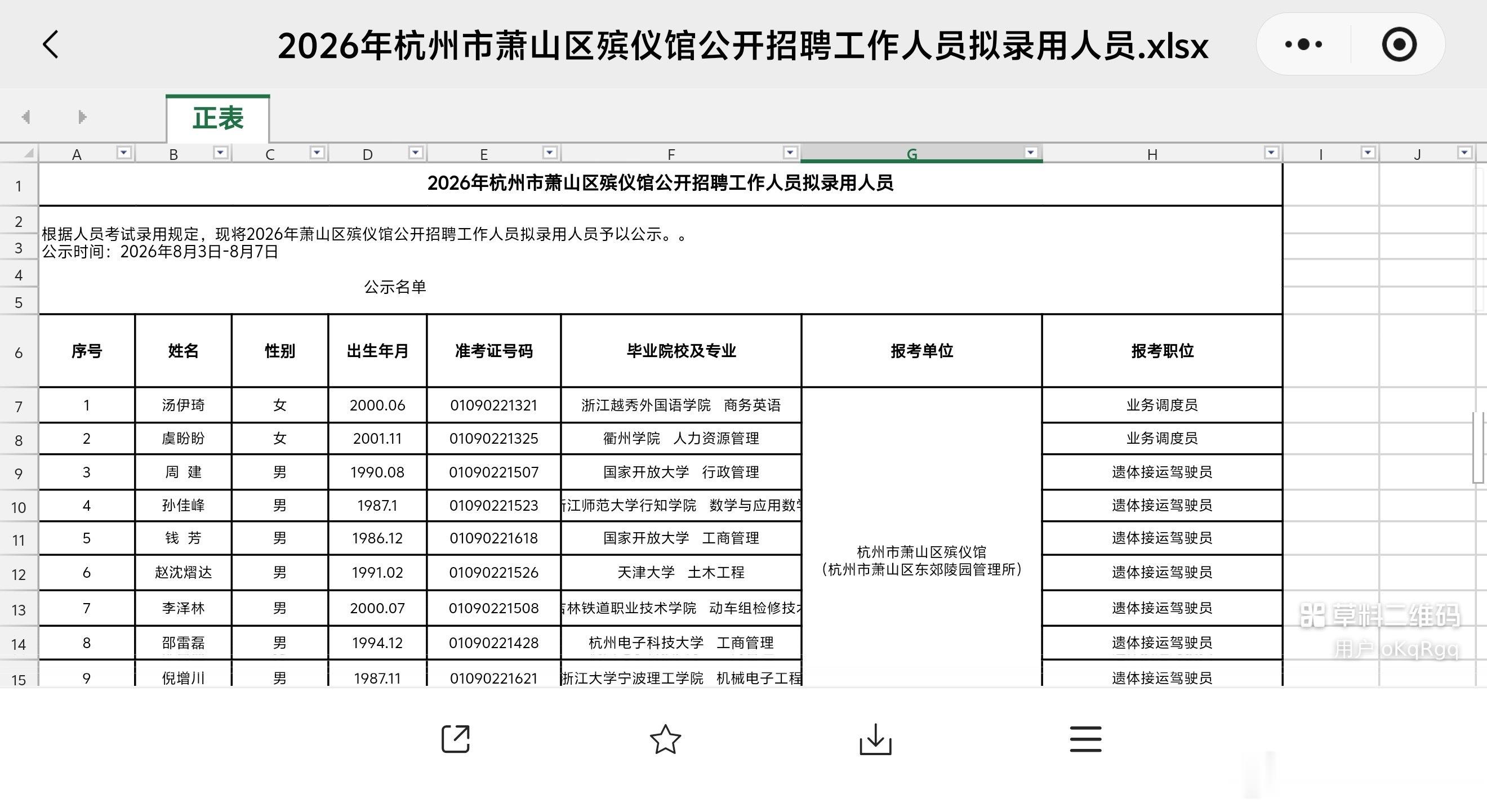Click exam number 01090221618
The image size is (1487, 812).
pyautogui.click(x=493, y=538)
